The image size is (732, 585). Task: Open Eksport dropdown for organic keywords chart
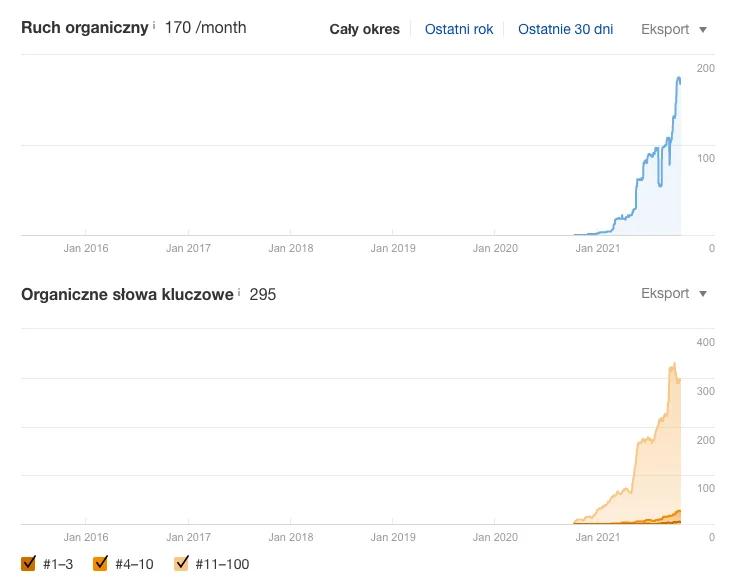point(673,294)
